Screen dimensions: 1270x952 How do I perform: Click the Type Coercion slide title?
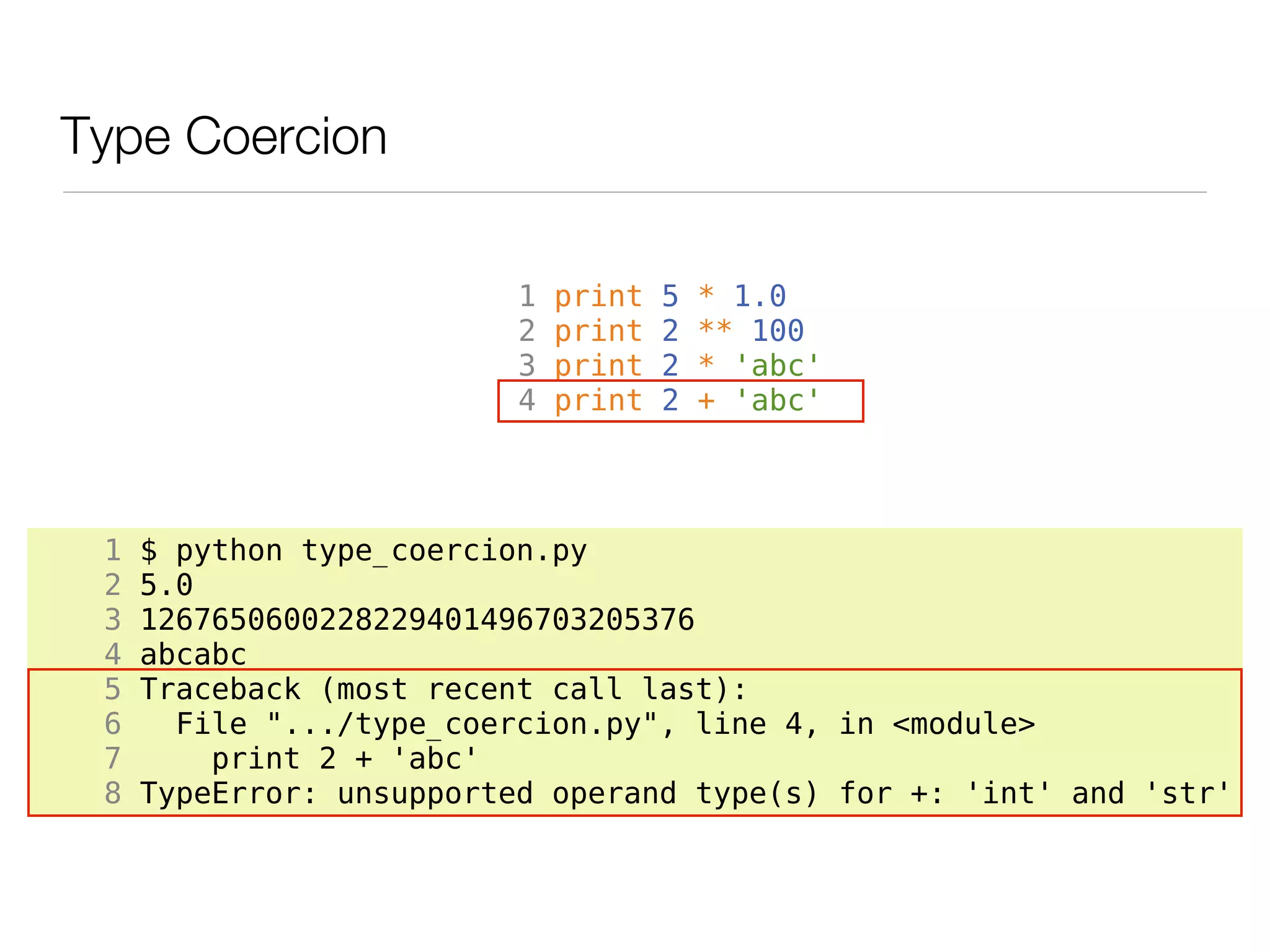(223, 136)
